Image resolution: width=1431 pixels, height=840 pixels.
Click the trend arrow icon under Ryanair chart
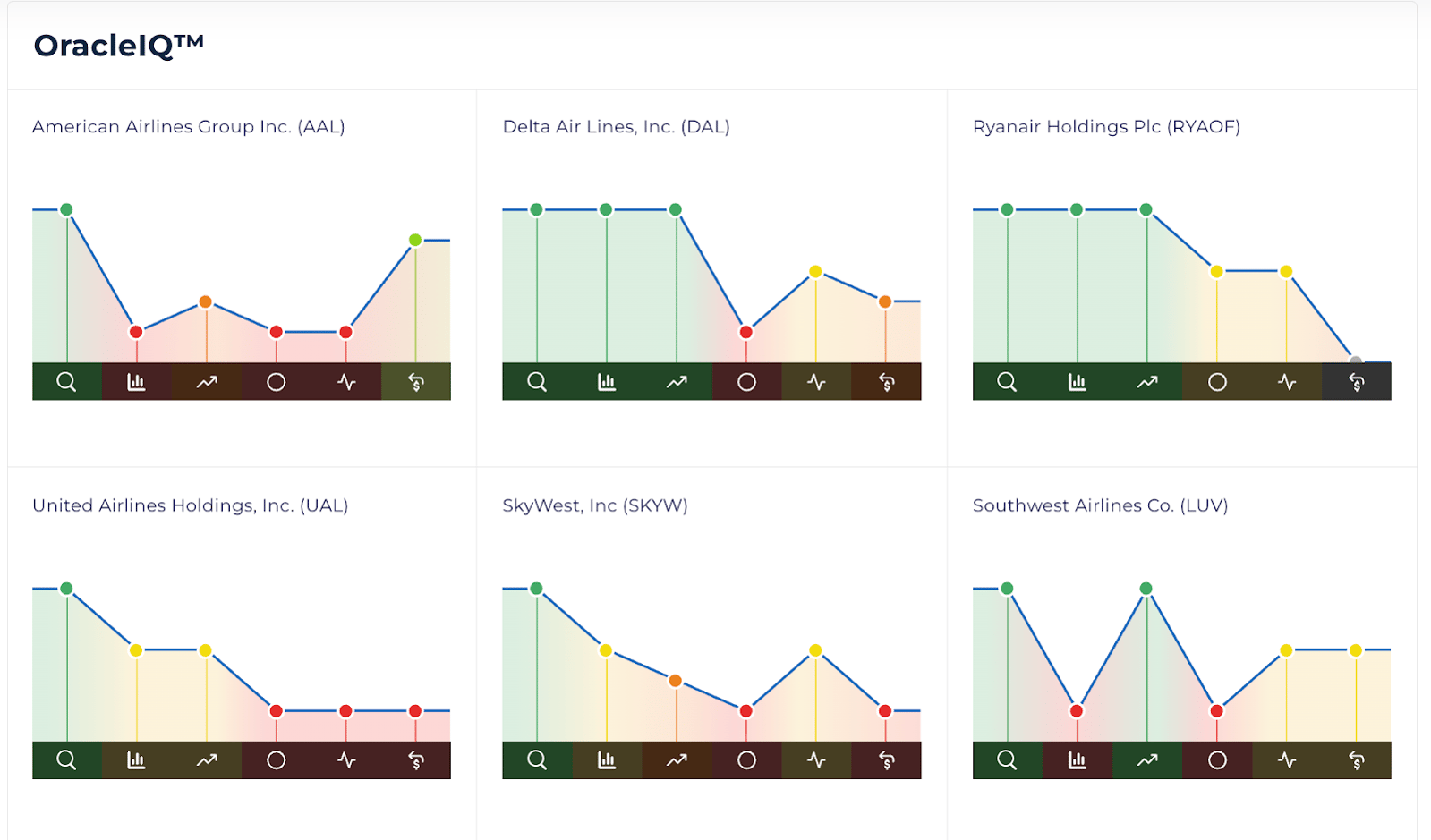click(x=1147, y=382)
